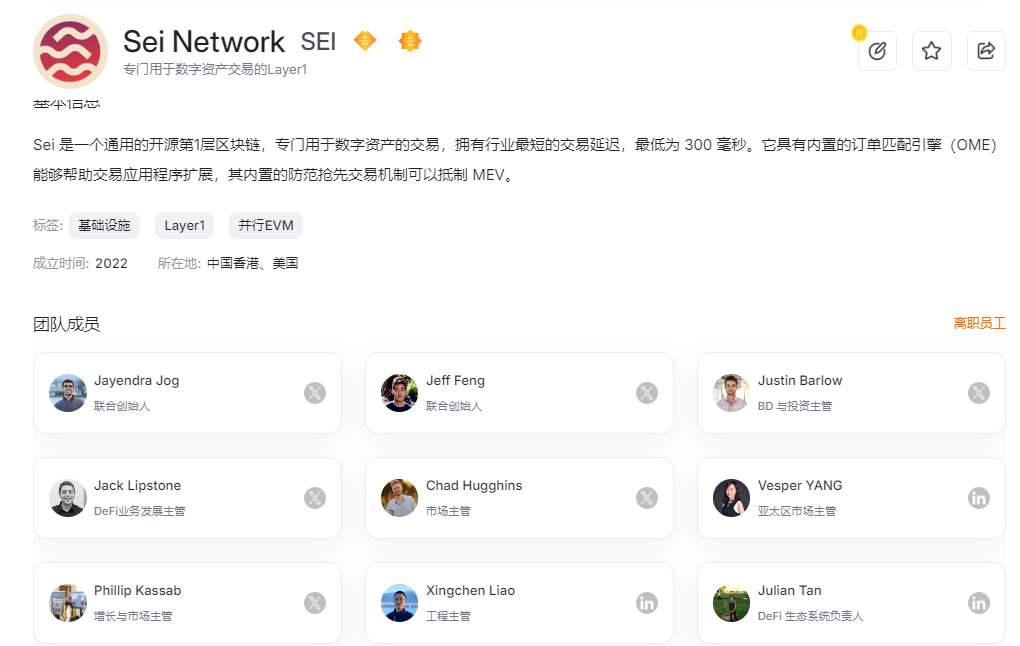
Task: Favorite Sei Network with the star icon
Action: tap(931, 51)
